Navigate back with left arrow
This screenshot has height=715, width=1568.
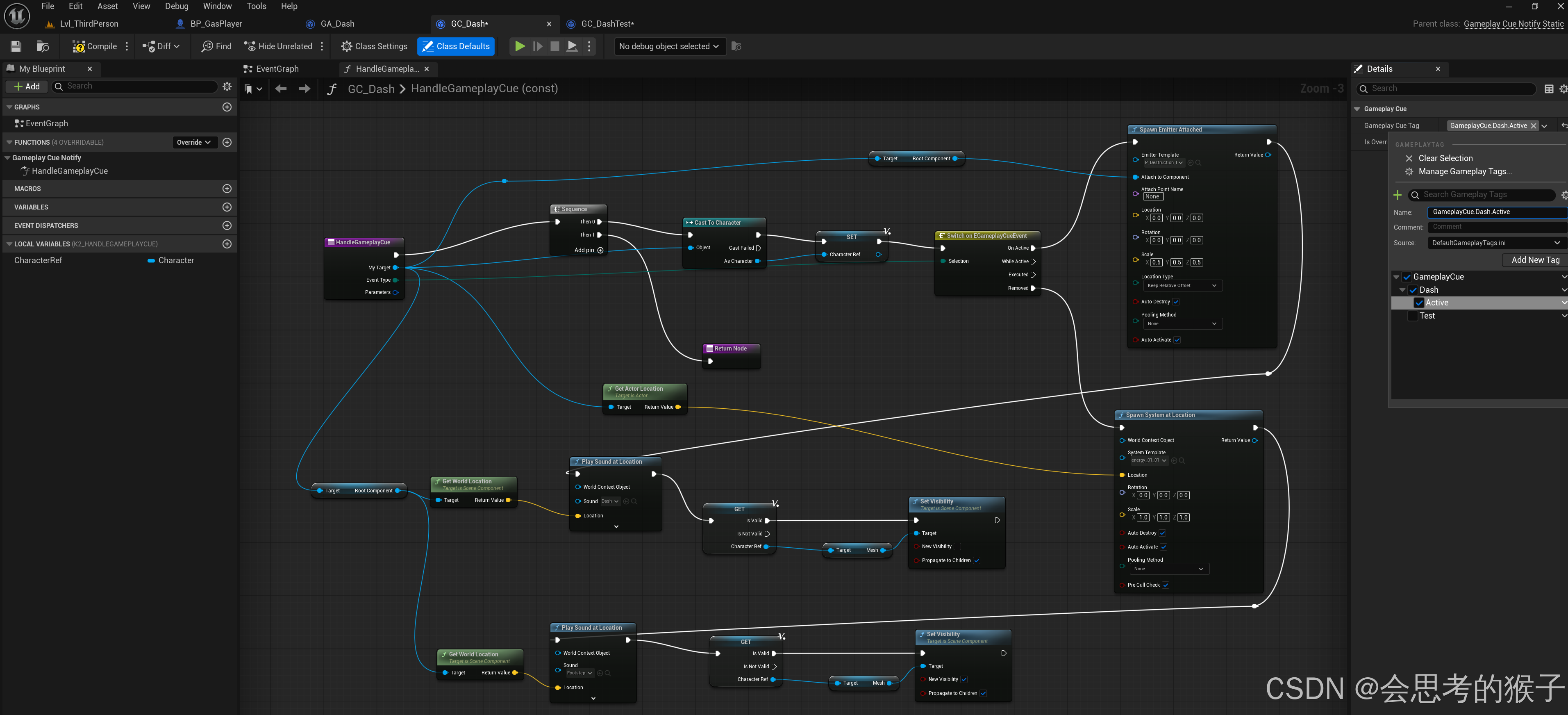tap(281, 89)
